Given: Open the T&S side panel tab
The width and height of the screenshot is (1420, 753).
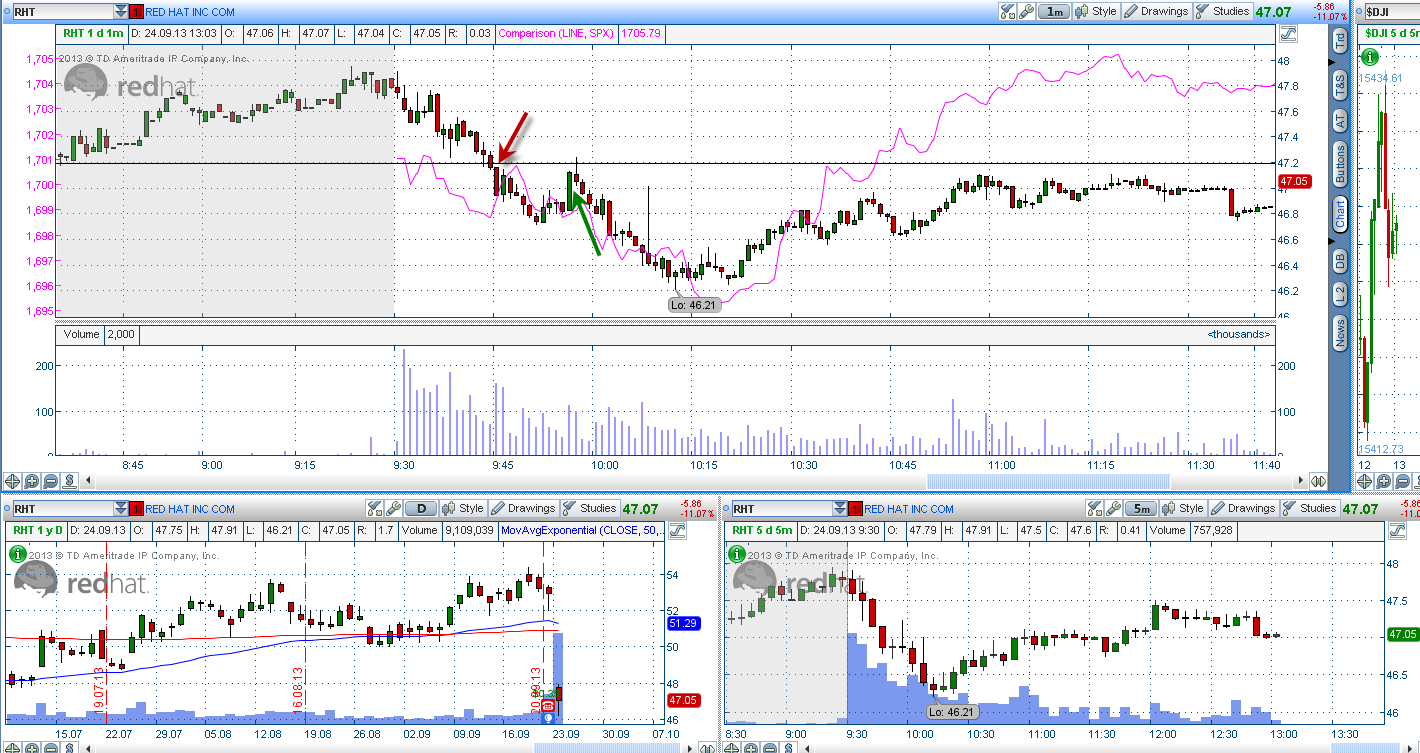Looking at the screenshot, I should pos(1340,85).
